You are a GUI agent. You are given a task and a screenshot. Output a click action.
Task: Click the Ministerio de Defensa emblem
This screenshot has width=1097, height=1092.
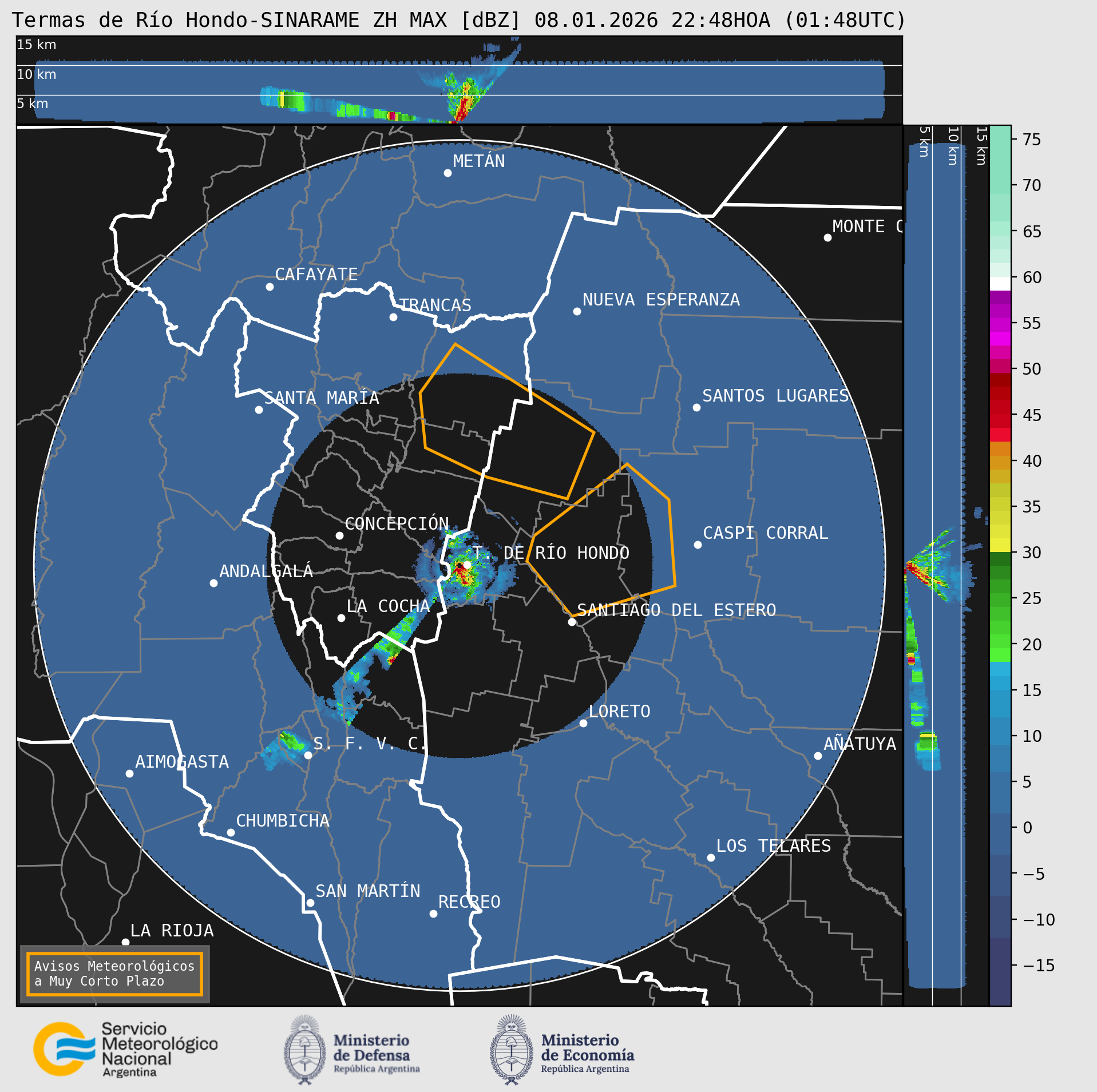click(x=304, y=1050)
